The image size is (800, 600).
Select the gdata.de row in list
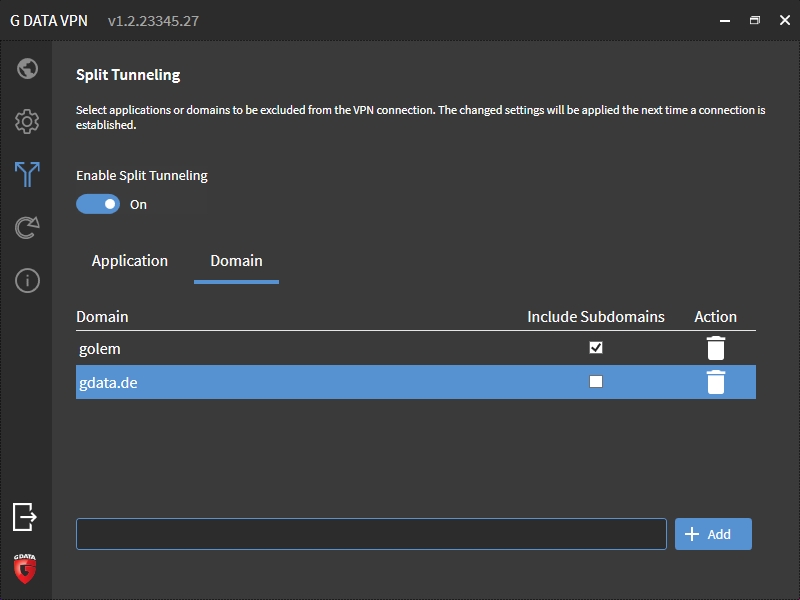(x=416, y=382)
